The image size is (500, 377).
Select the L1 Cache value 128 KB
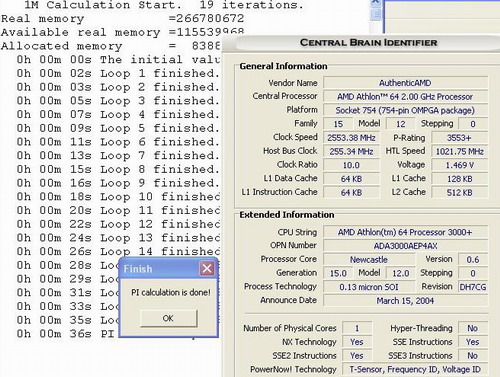coord(459,179)
